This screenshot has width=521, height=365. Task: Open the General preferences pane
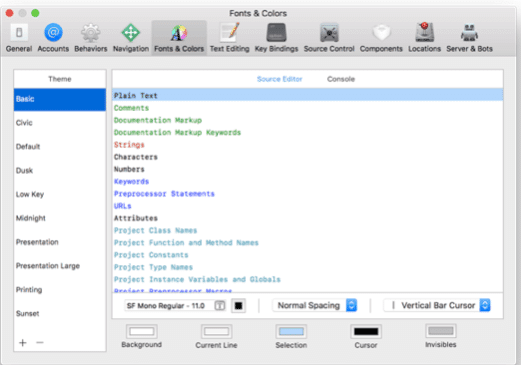click(x=19, y=38)
